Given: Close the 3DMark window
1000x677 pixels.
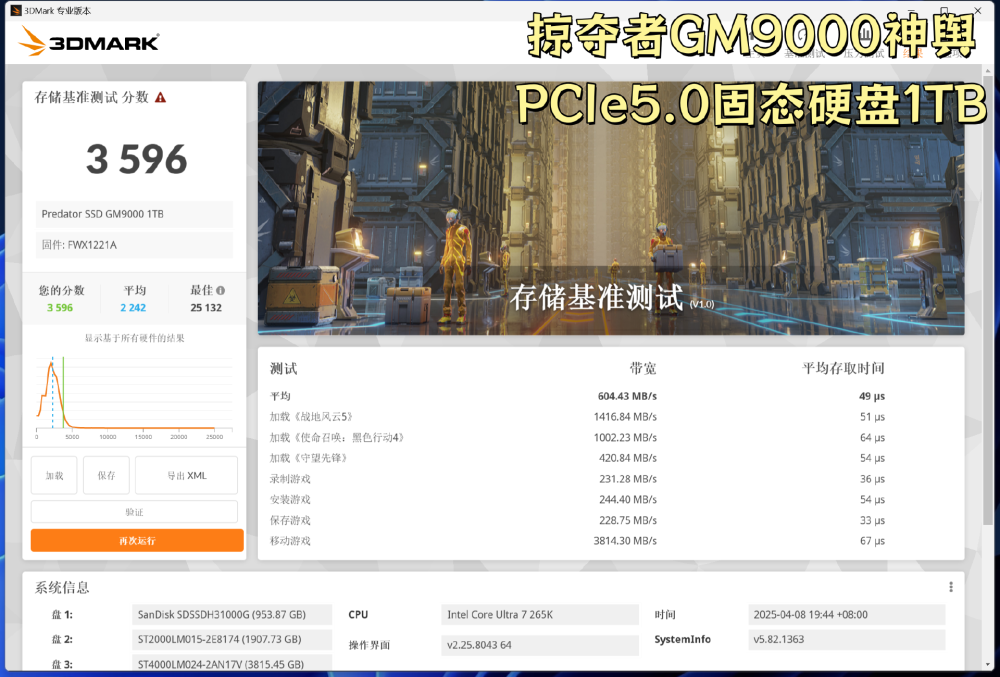Looking at the screenshot, I should pos(978,10).
